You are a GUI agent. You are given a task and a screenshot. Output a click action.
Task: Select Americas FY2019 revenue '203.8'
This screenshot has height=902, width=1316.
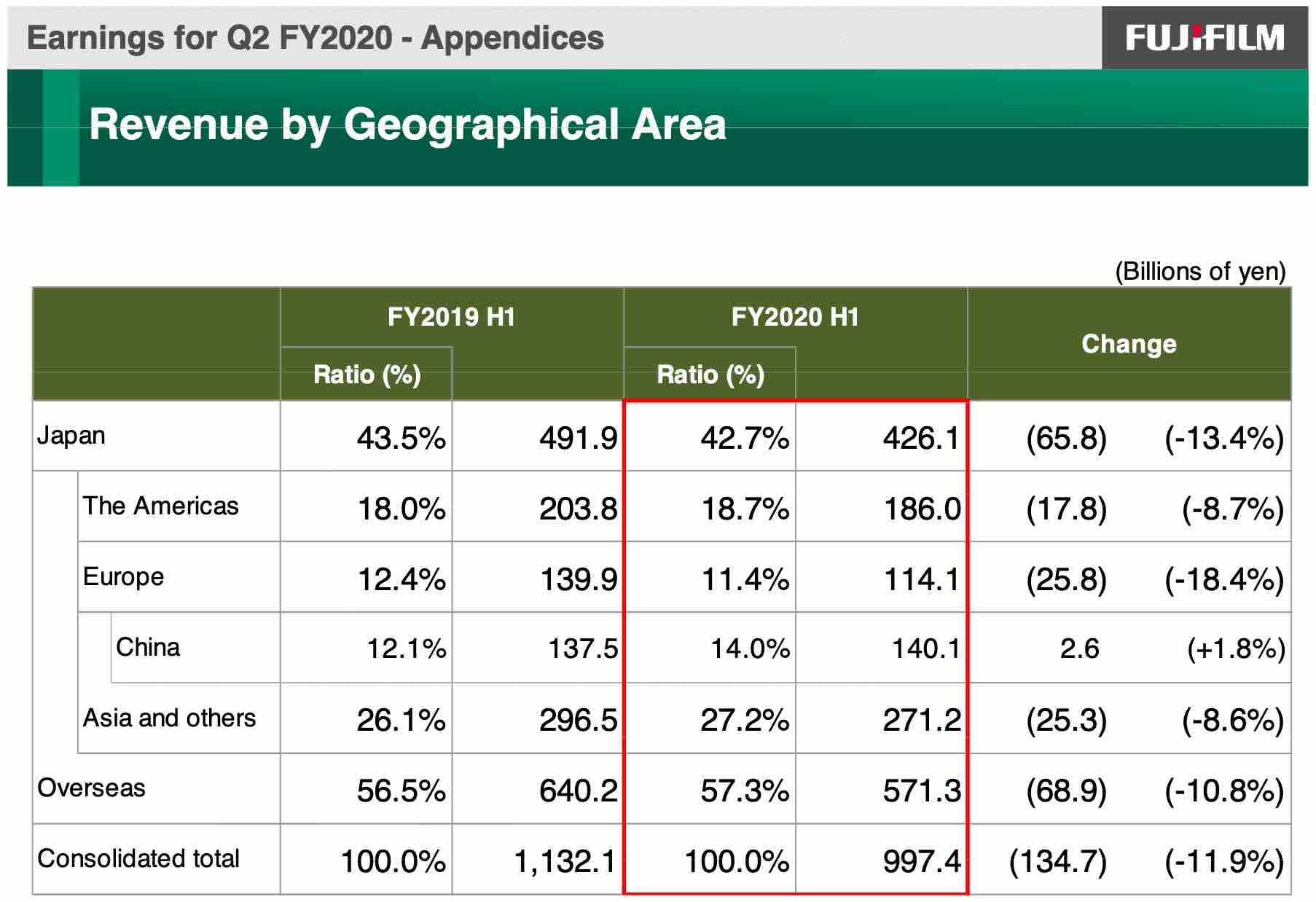(x=579, y=509)
